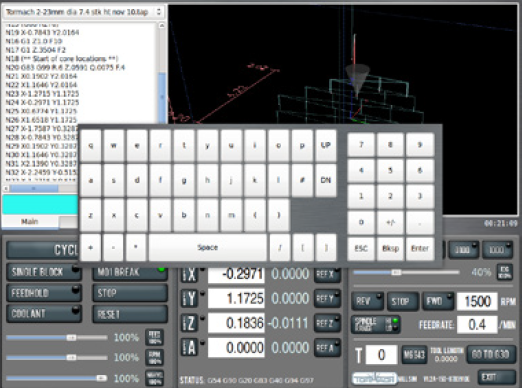Click the spindle RPM field 1500
Viewport: 522px width, 388px height.
click(477, 301)
